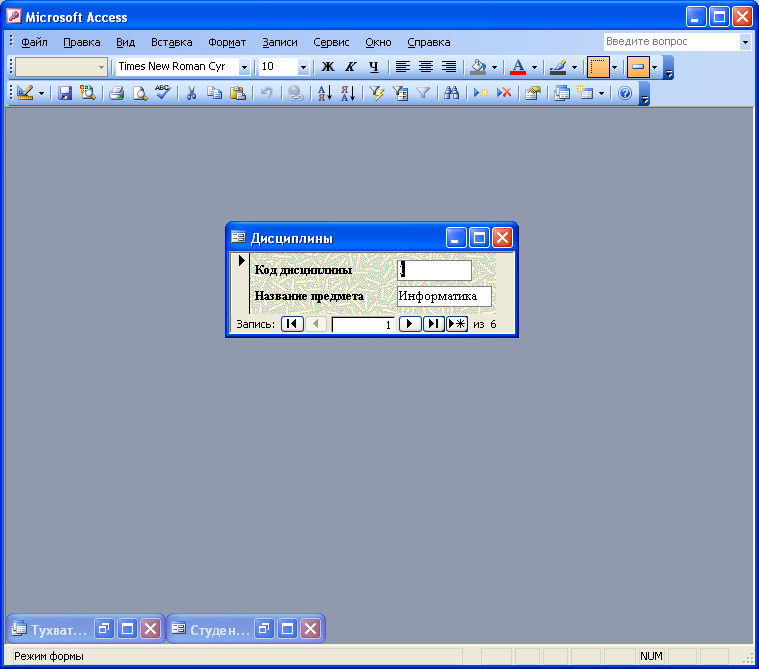Click the View design mode icon

point(25,92)
